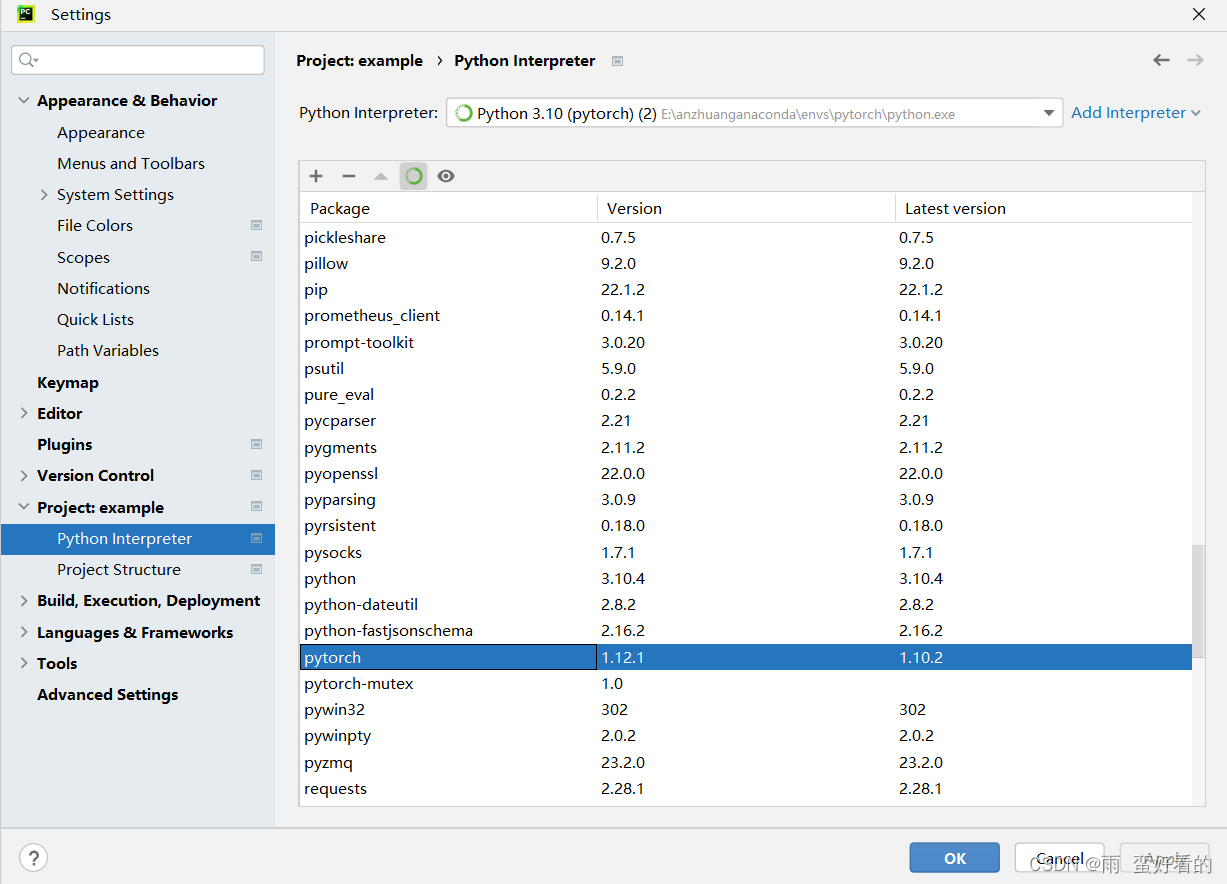Navigate back with the left arrow icon
This screenshot has height=884, width=1227.
coord(1160,60)
